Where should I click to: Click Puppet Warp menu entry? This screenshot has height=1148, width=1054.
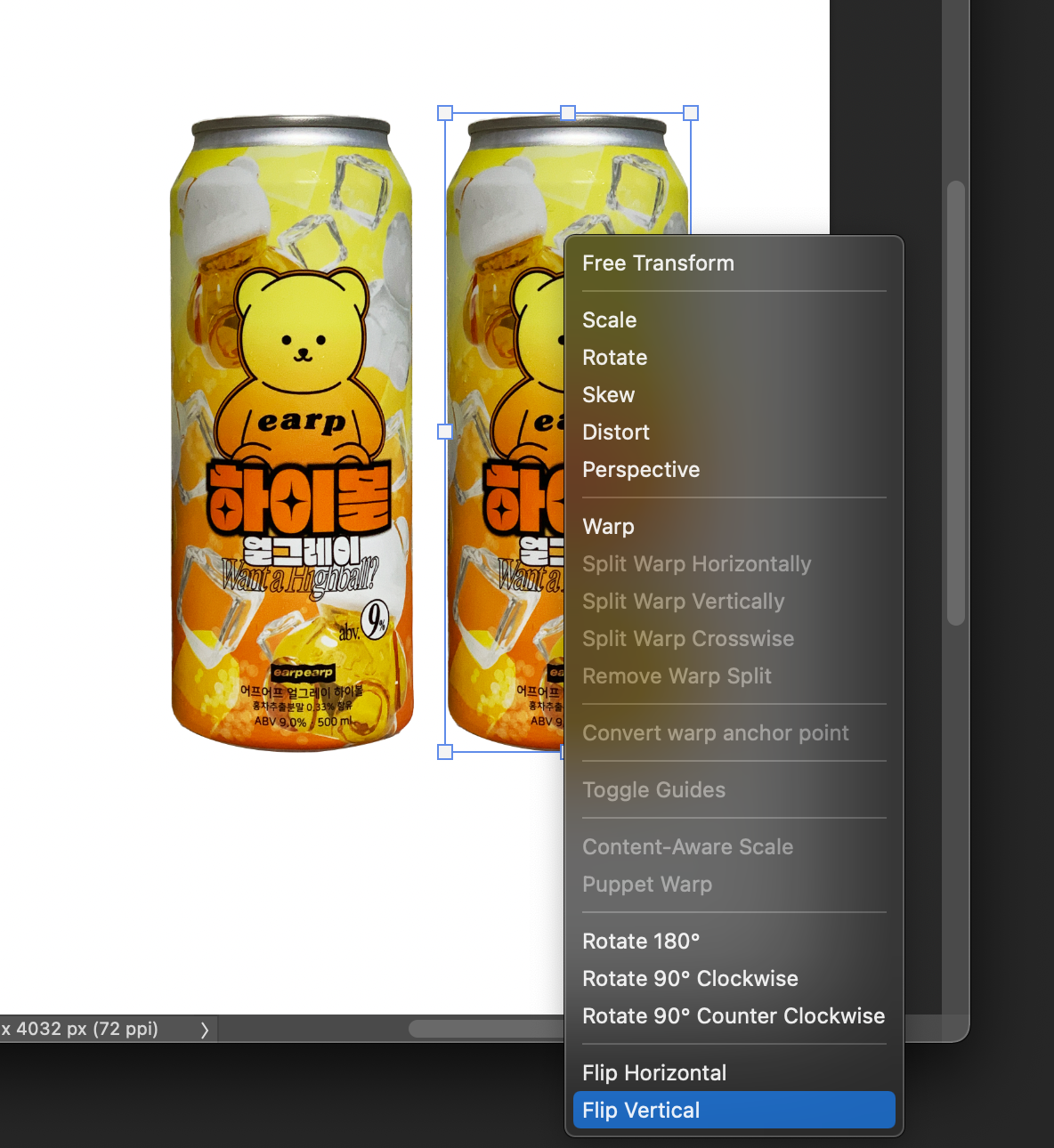pos(734,885)
